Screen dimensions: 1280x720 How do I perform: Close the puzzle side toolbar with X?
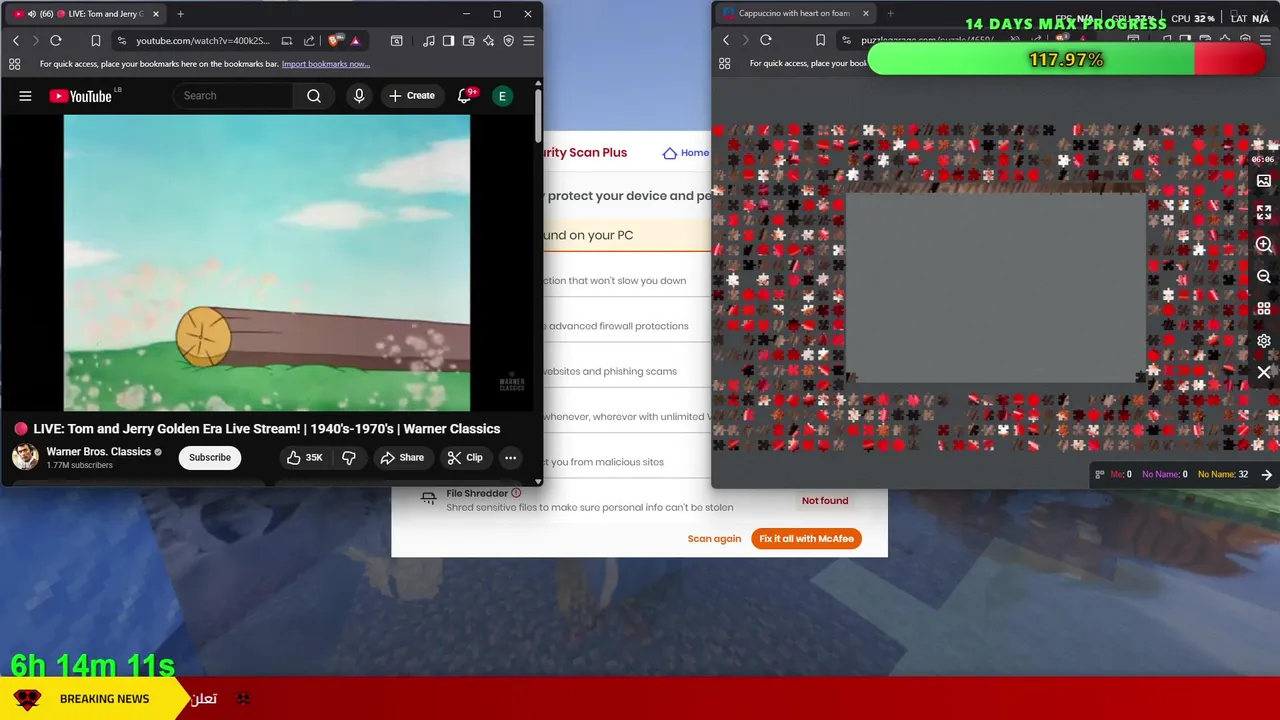click(1264, 373)
